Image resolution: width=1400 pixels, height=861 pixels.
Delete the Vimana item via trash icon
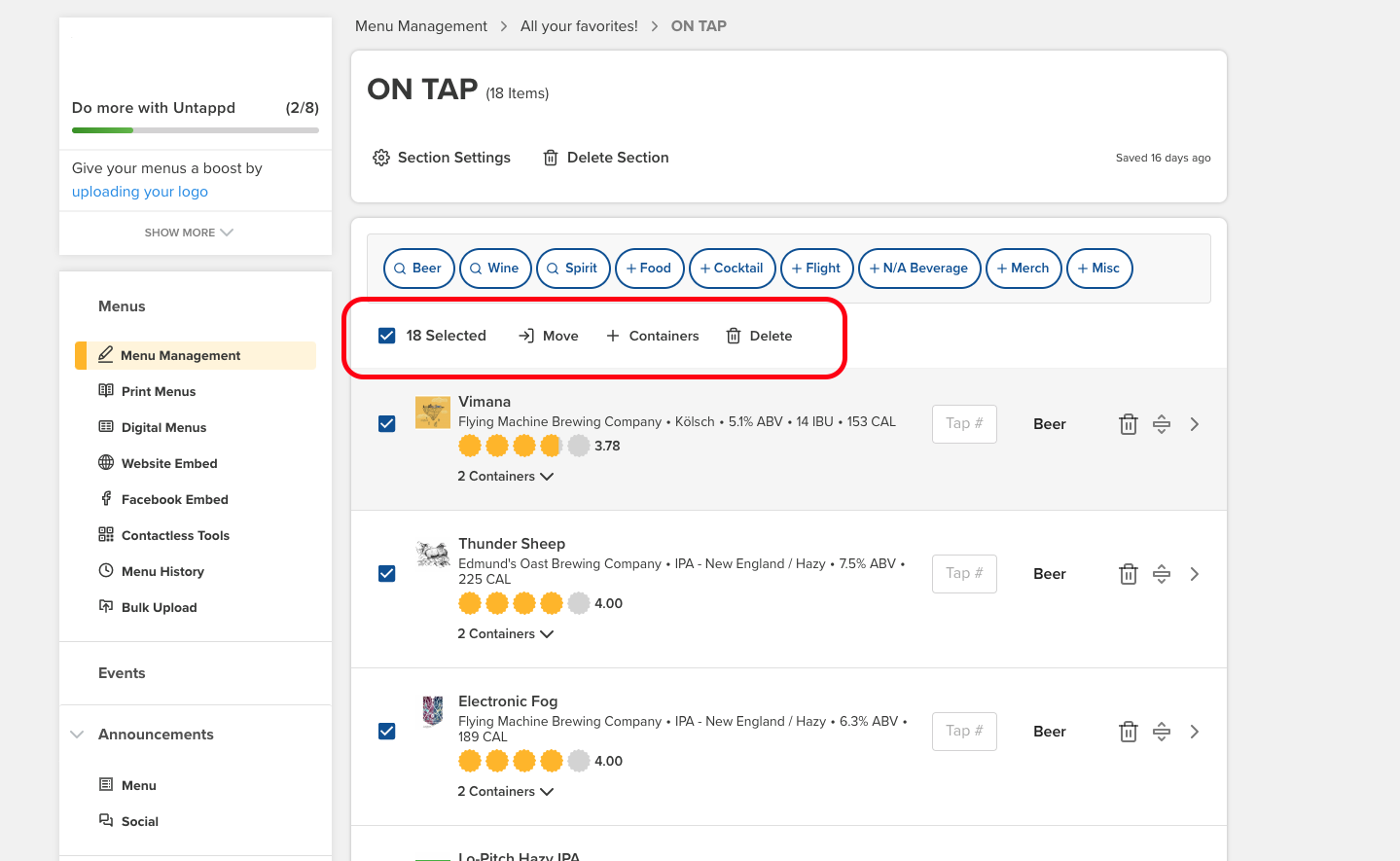coord(1129,424)
